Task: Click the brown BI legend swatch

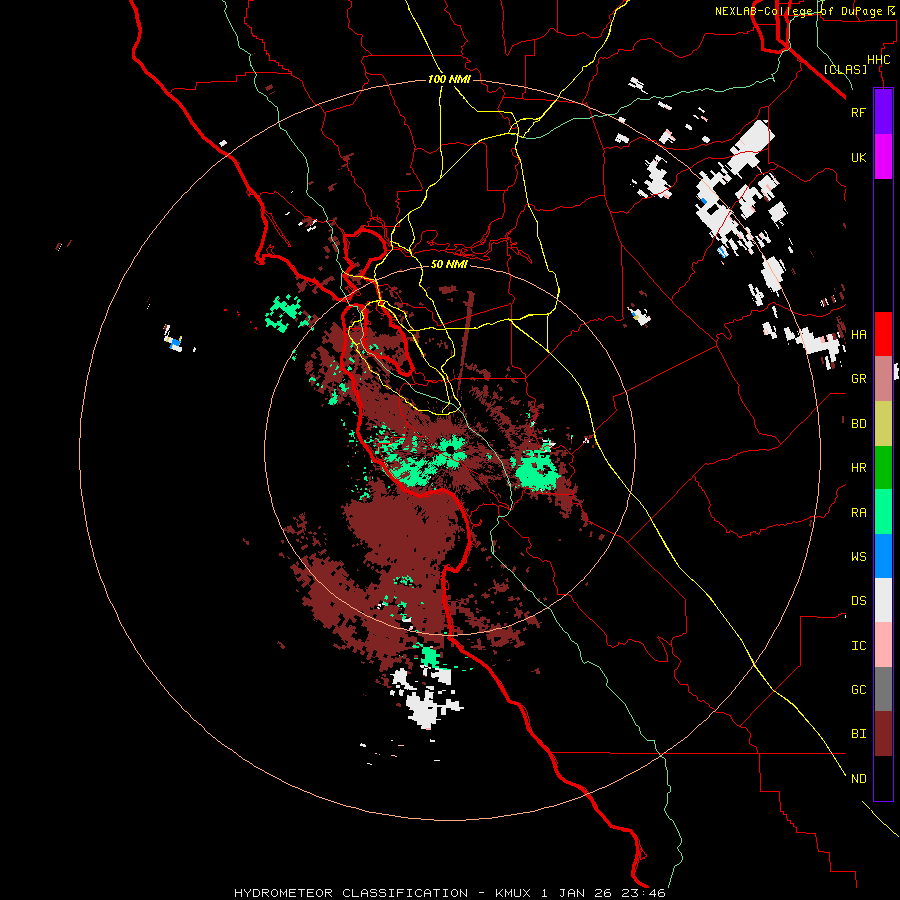Action: pyautogui.click(x=883, y=734)
